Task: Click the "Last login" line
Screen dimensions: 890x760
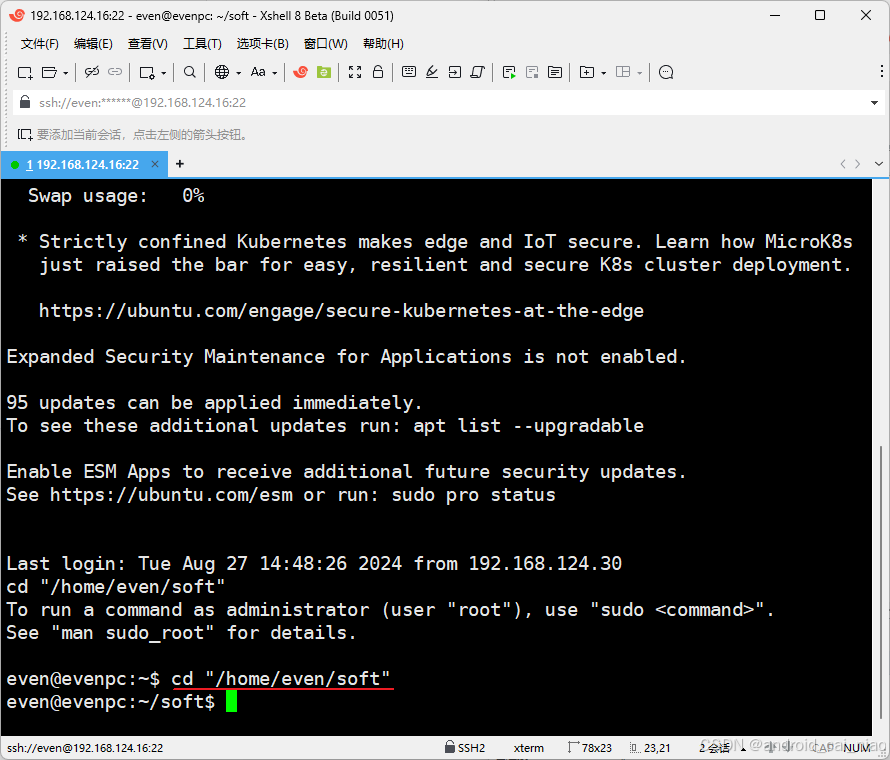Action: tap(314, 564)
